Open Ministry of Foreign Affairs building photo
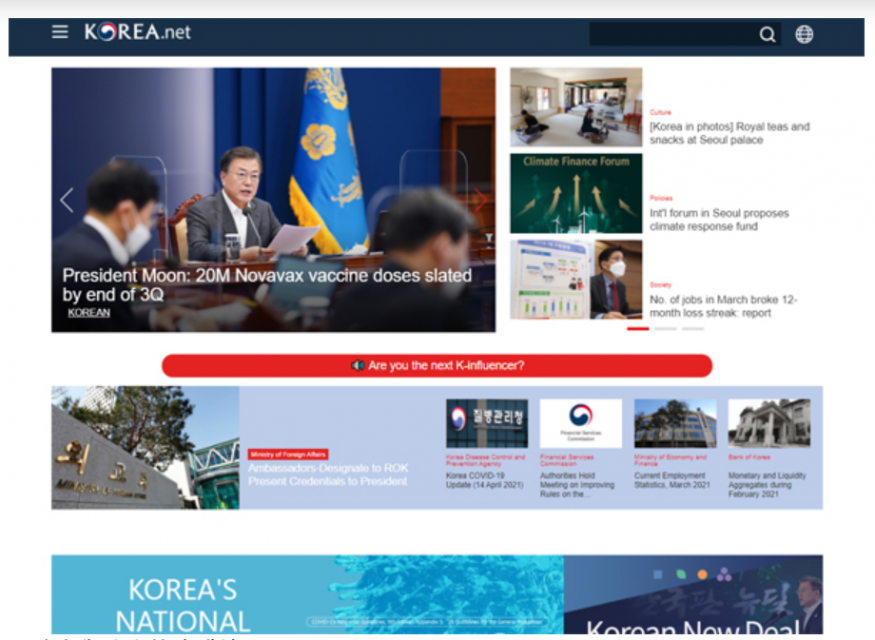 [146, 447]
